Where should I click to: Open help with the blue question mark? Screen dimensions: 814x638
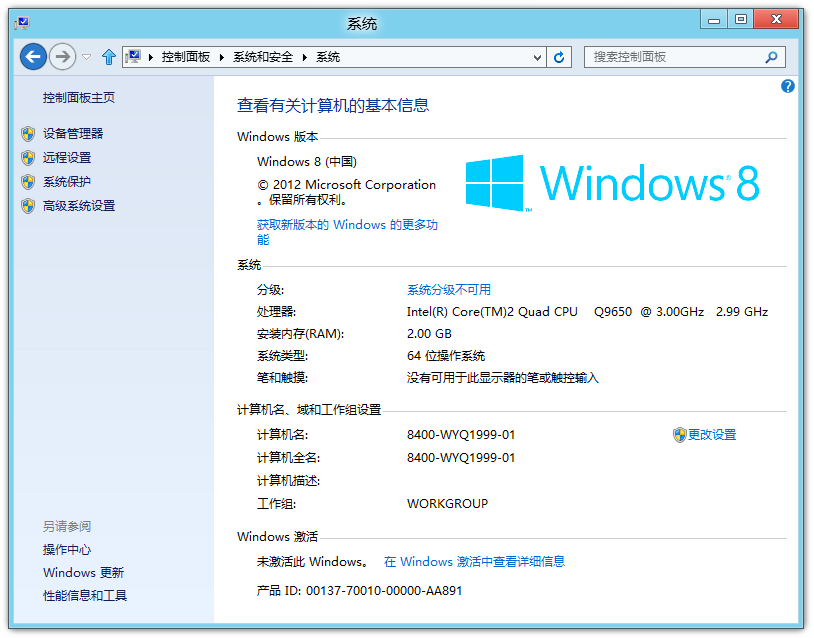(788, 86)
